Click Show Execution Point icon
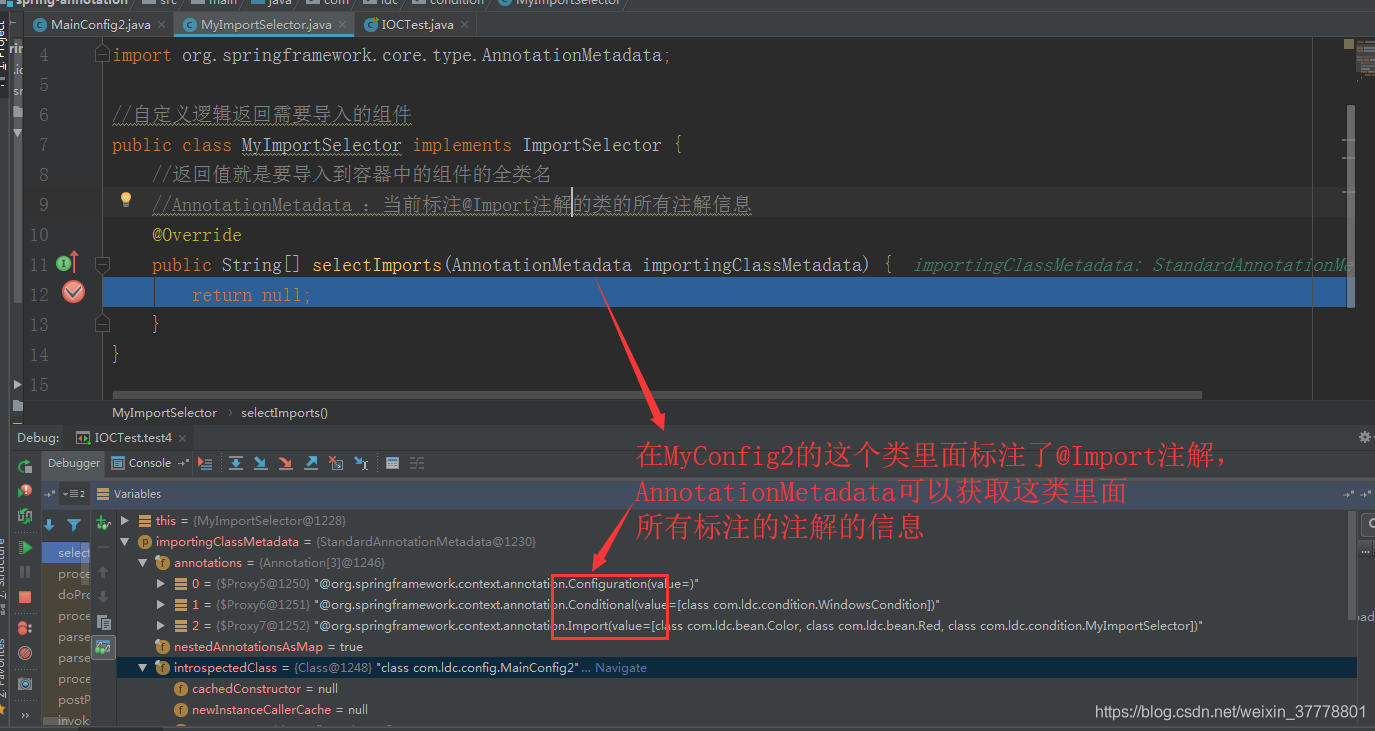This screenshot has width=1375, height=731. click(x=205, y=463)
